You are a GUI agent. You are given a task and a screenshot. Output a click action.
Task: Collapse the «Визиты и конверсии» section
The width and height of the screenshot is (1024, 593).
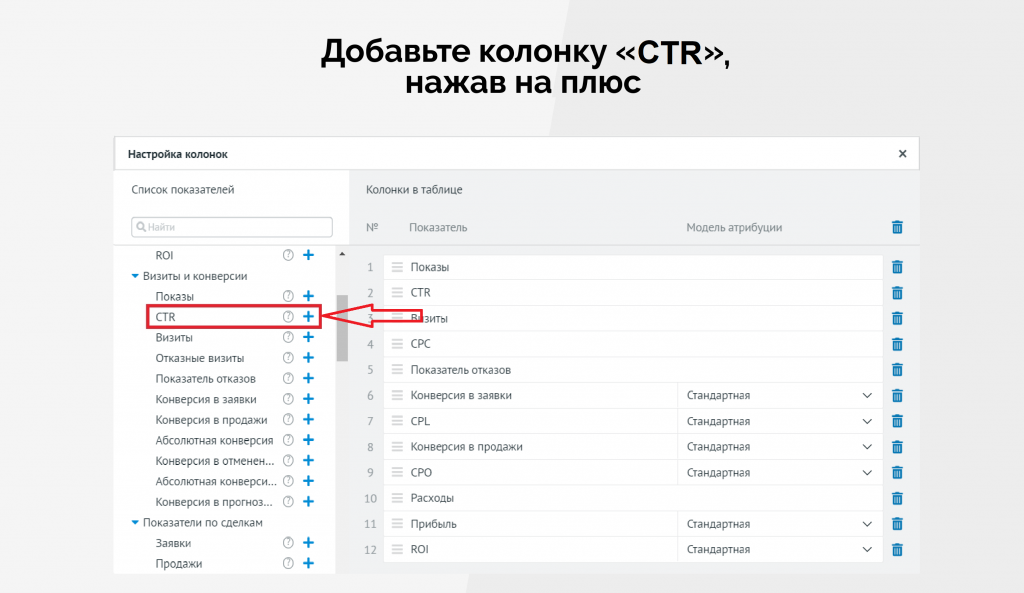coord(134,276)
